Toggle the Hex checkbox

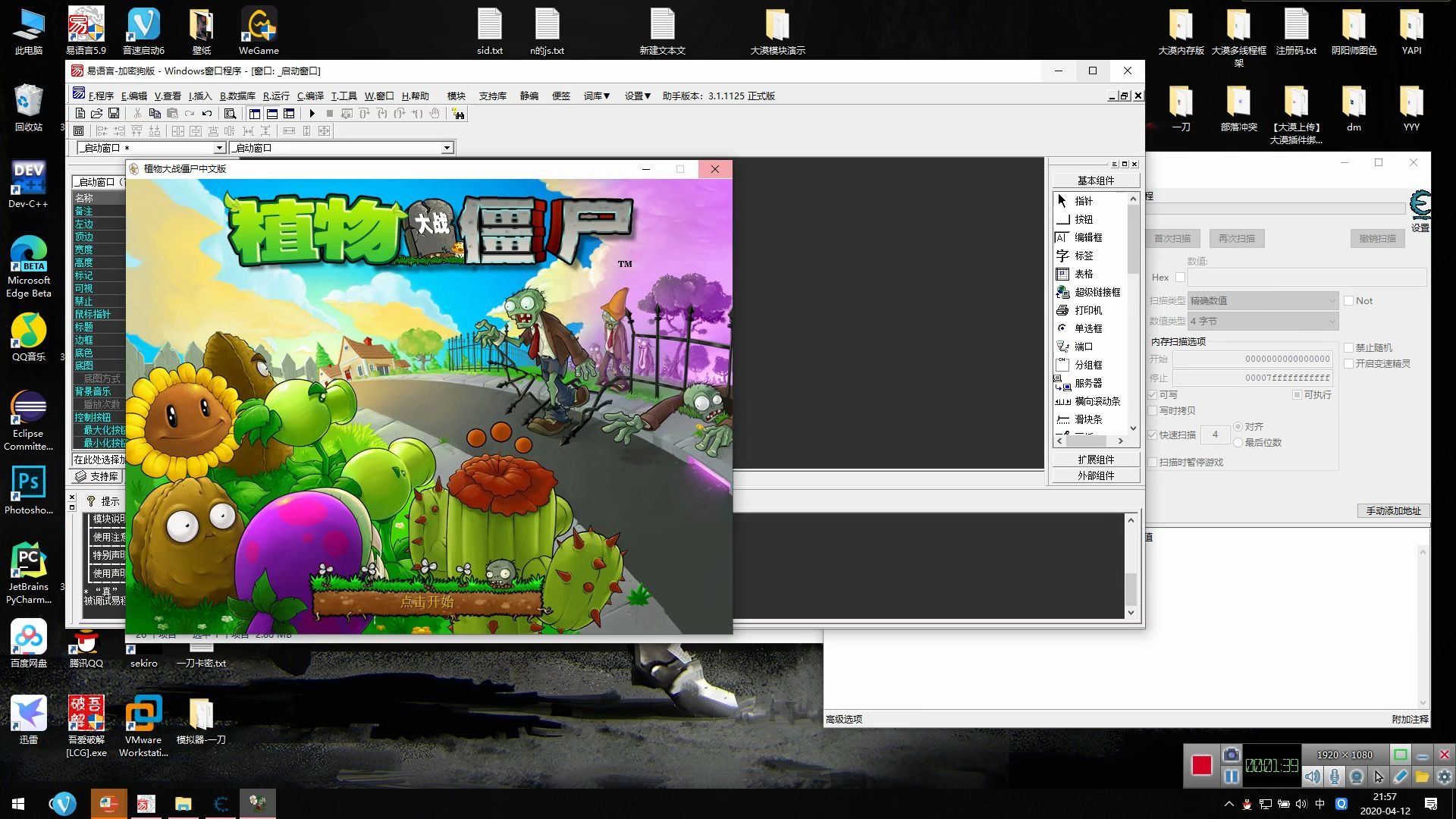pos(1180,278)
